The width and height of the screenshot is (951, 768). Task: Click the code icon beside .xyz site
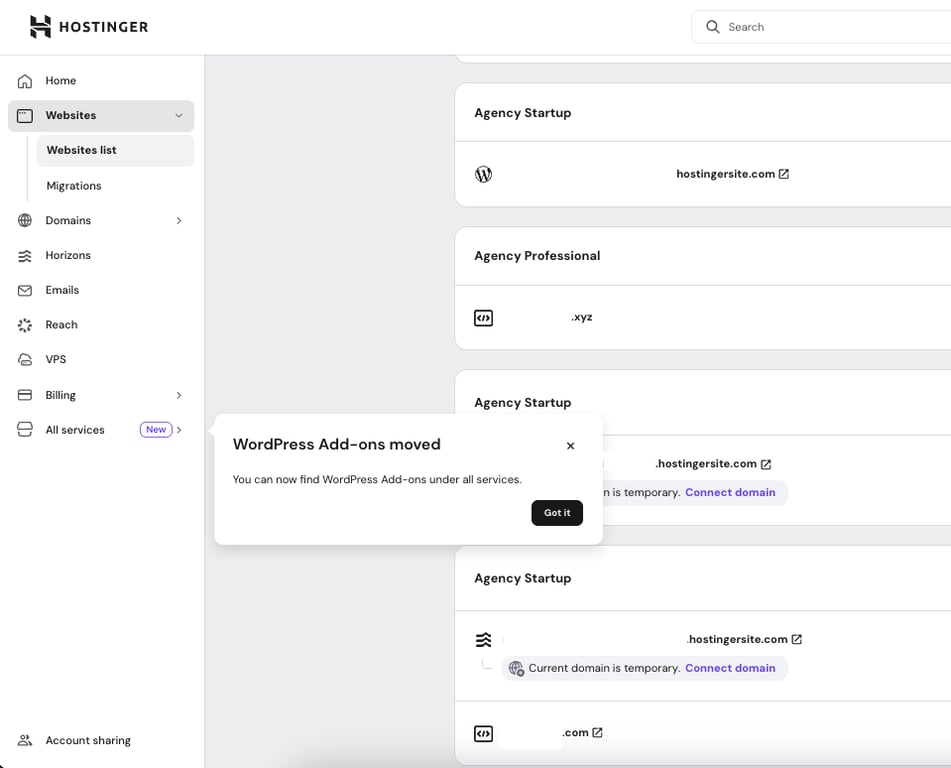pyautogui.click(x=483, y=318)
